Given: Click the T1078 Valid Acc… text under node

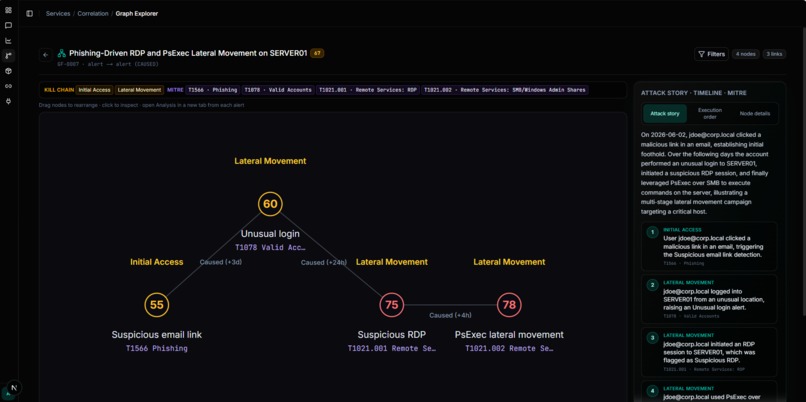Looking at the screenshot, I should 270,247.
